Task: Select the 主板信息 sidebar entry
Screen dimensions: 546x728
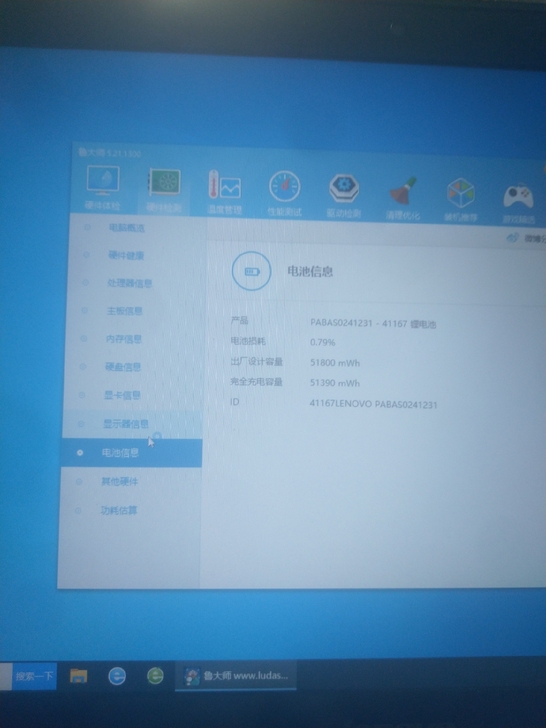Action: 124,311
